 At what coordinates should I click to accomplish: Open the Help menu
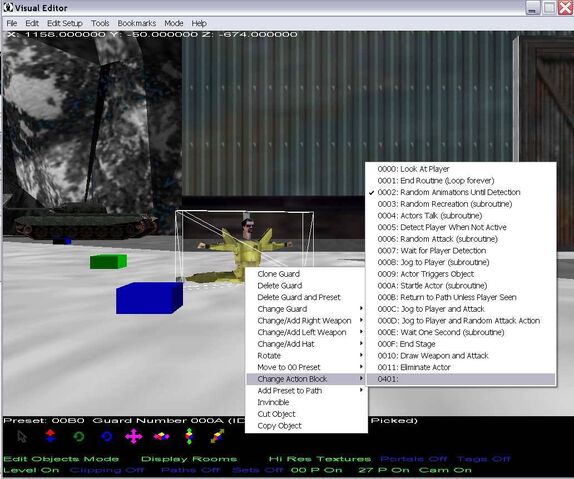coord(199,23)
